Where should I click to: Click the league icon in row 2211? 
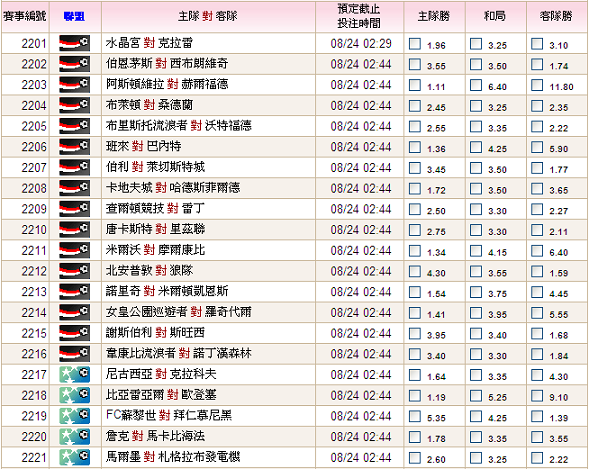coord(74,250)
